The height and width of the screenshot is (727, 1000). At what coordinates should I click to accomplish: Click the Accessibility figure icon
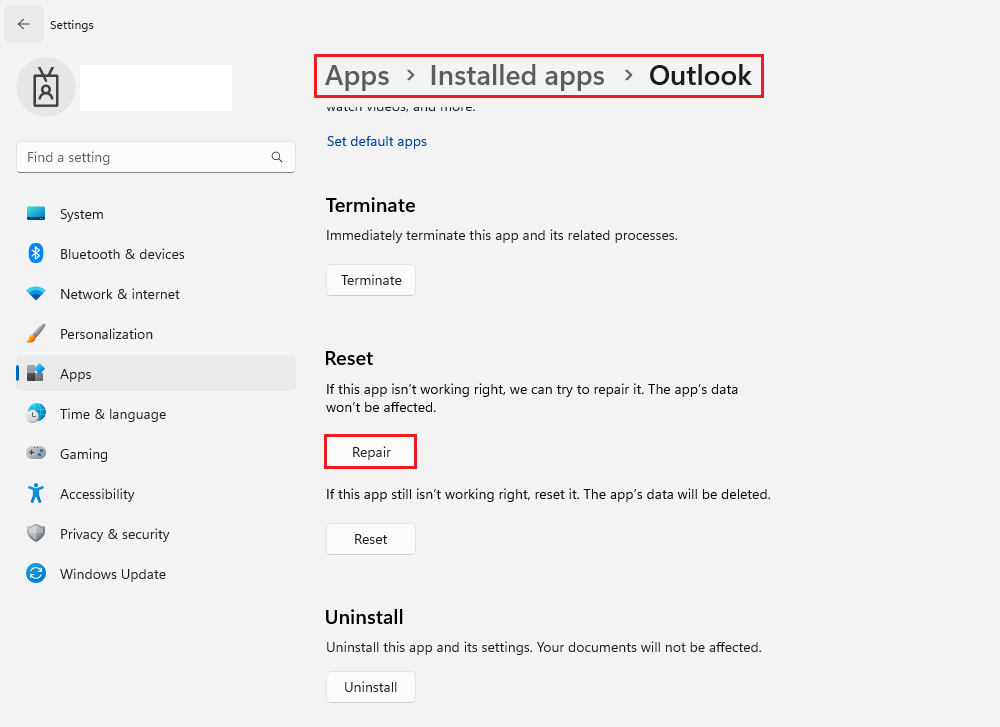36,493
